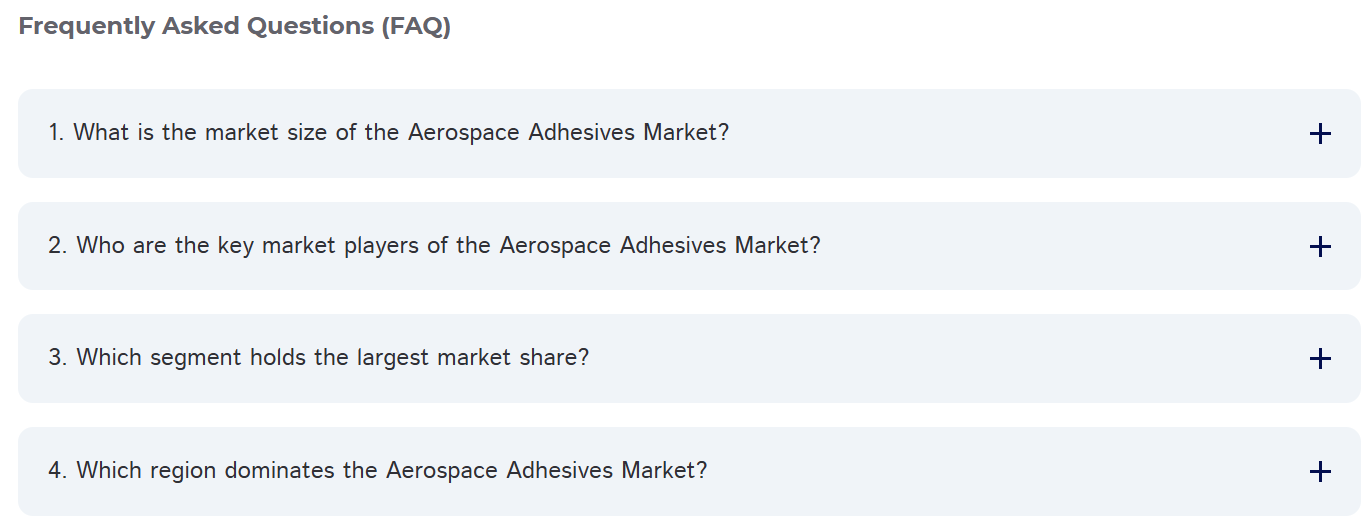Click the 'Frequently Asked Questions (FAQ)' heading
1369x532 pixels.
point(235,27)
